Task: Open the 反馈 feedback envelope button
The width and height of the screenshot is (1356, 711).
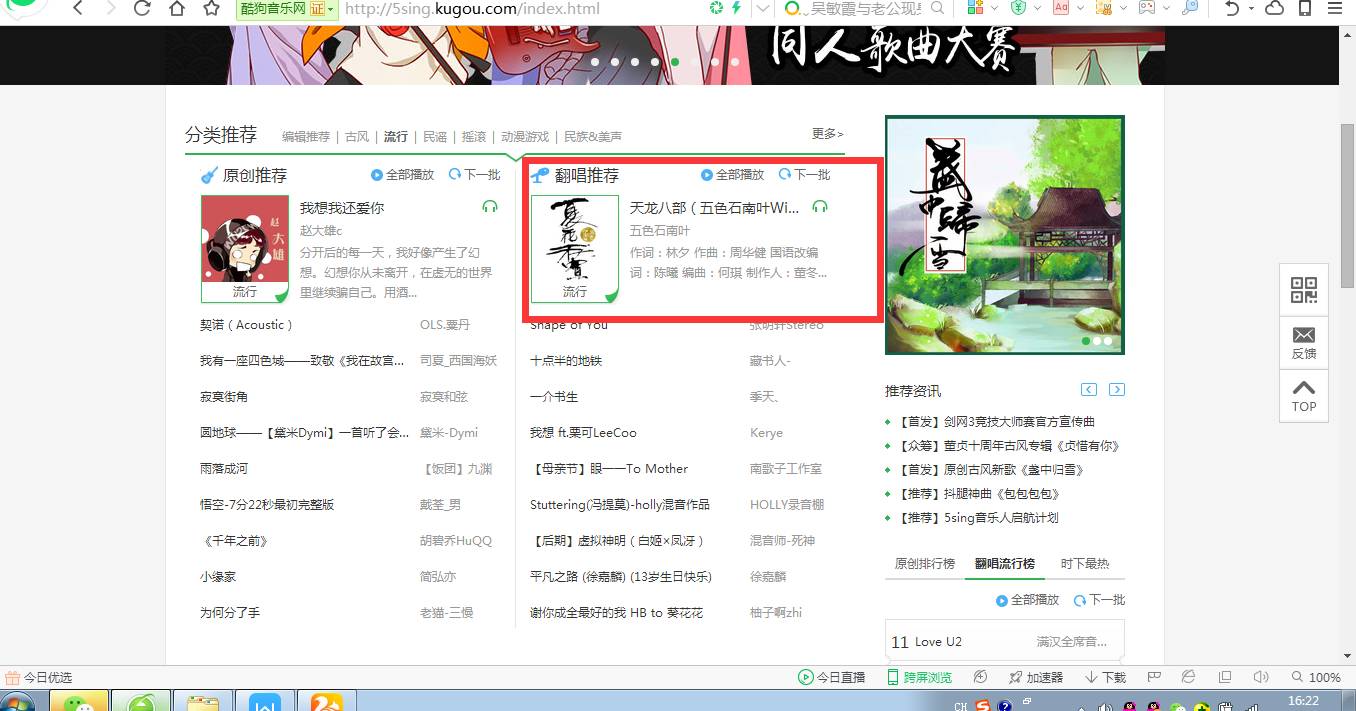Action: click(1304, 342)
